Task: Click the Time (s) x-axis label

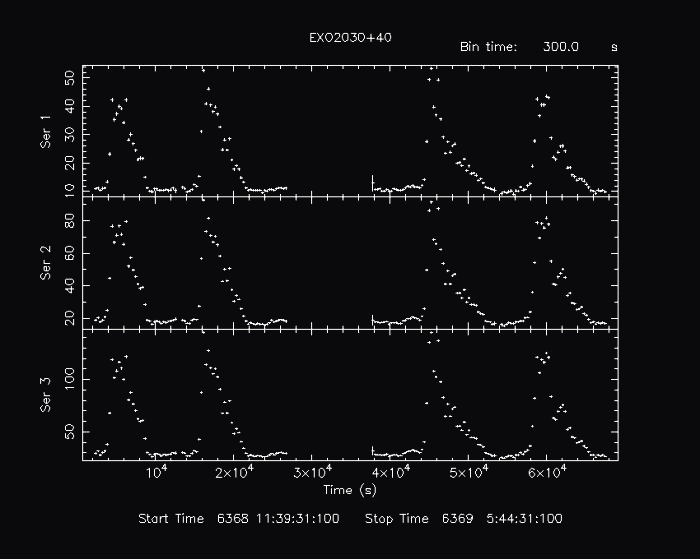Action: [x=350, y=490]
